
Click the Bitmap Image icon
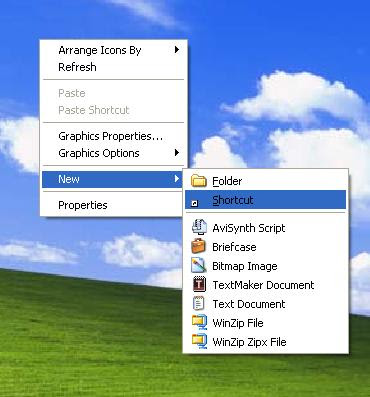click(199, 266)
